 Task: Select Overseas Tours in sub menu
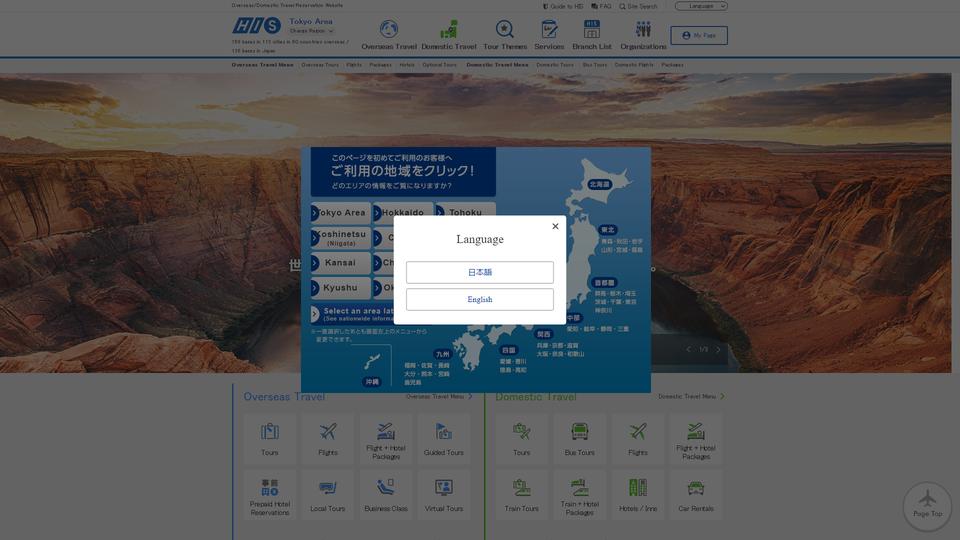(x=320, y=64)
